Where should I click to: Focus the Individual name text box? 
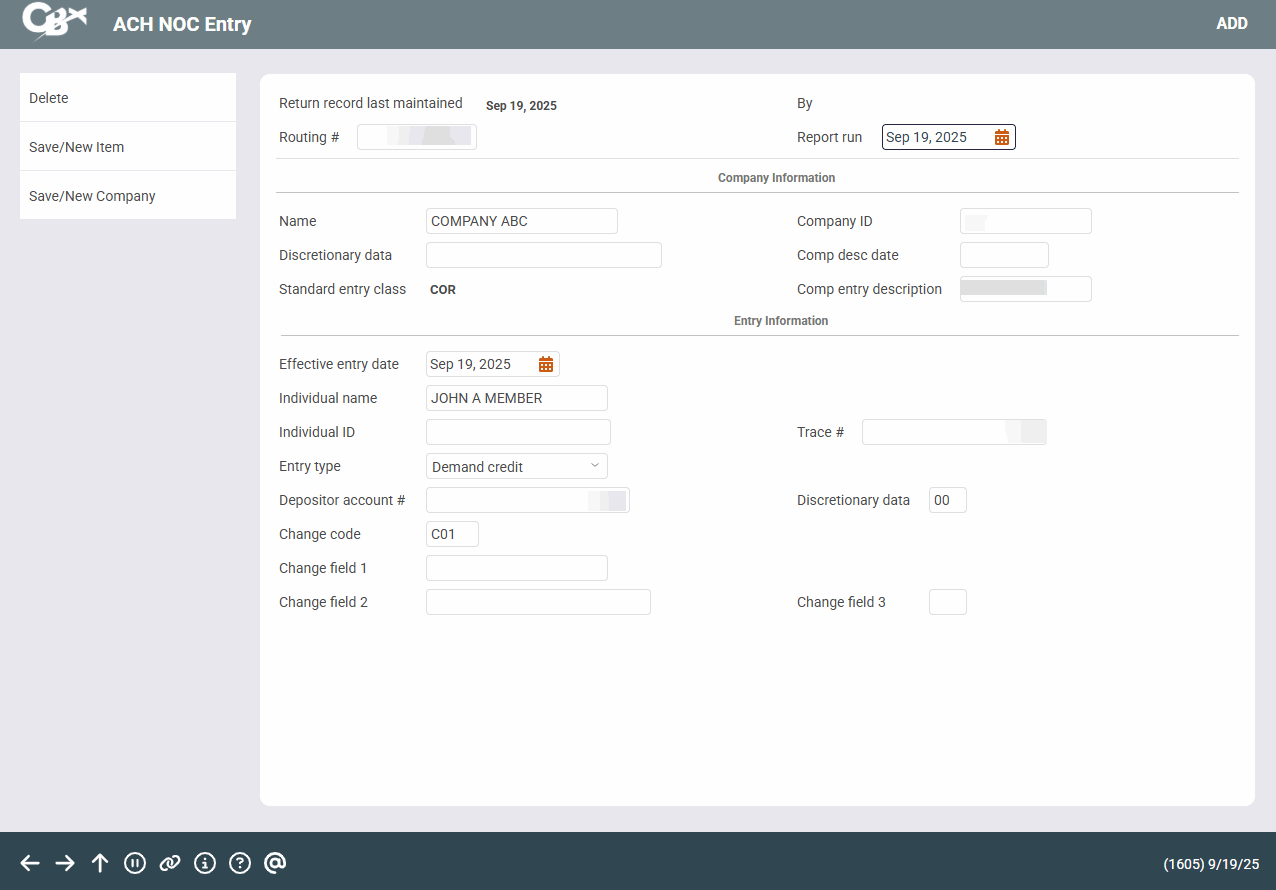click(x=516, y=398)
